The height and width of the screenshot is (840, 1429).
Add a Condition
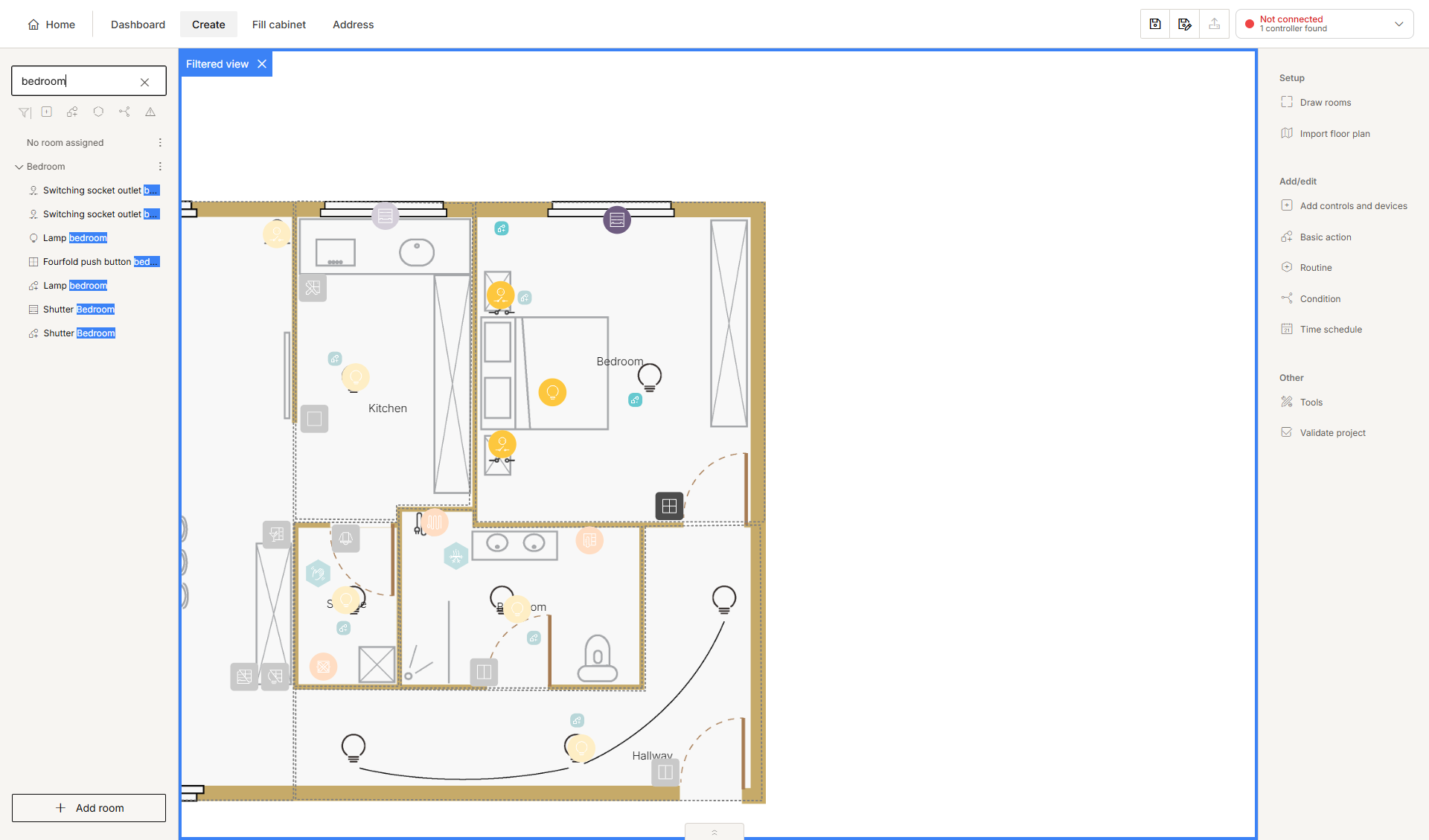pos(1311,299)
